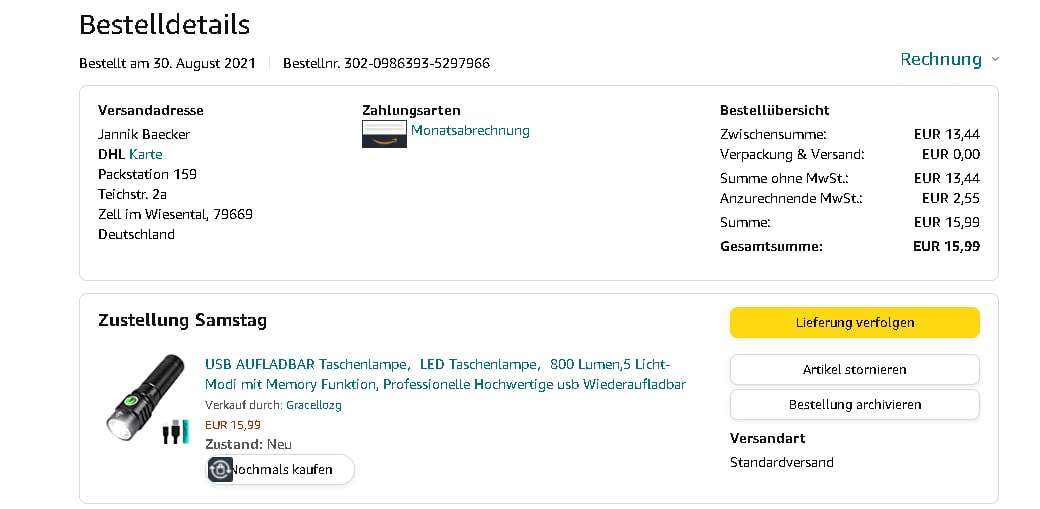Viewport: 1040px width, 509px height.
Task: Click the Bestelldetails page heading
Action: pos(164,24)
